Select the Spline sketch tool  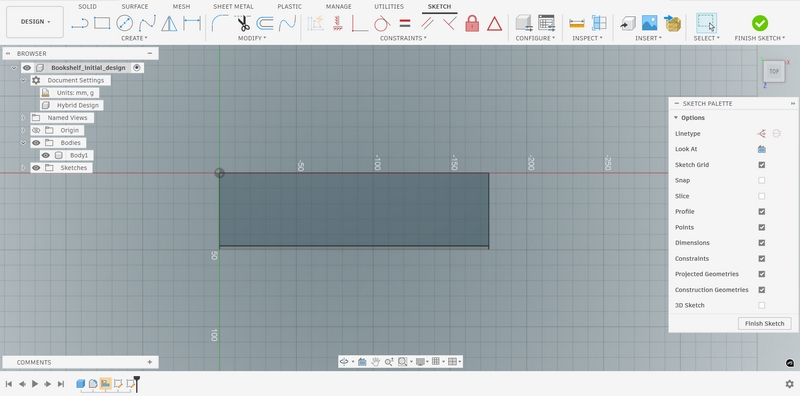(x=147, y=23)
